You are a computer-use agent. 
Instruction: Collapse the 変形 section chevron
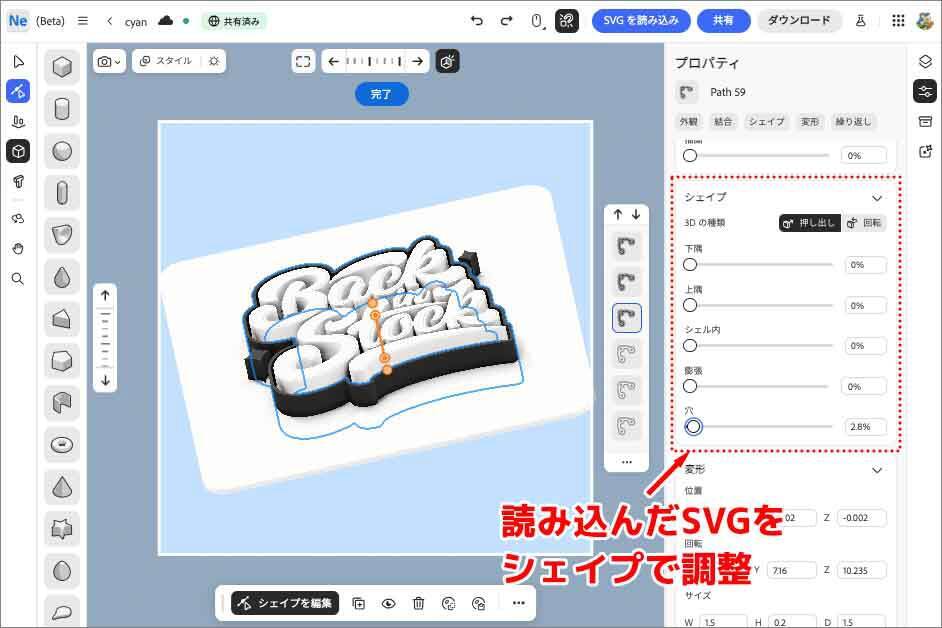coord(877,470)
